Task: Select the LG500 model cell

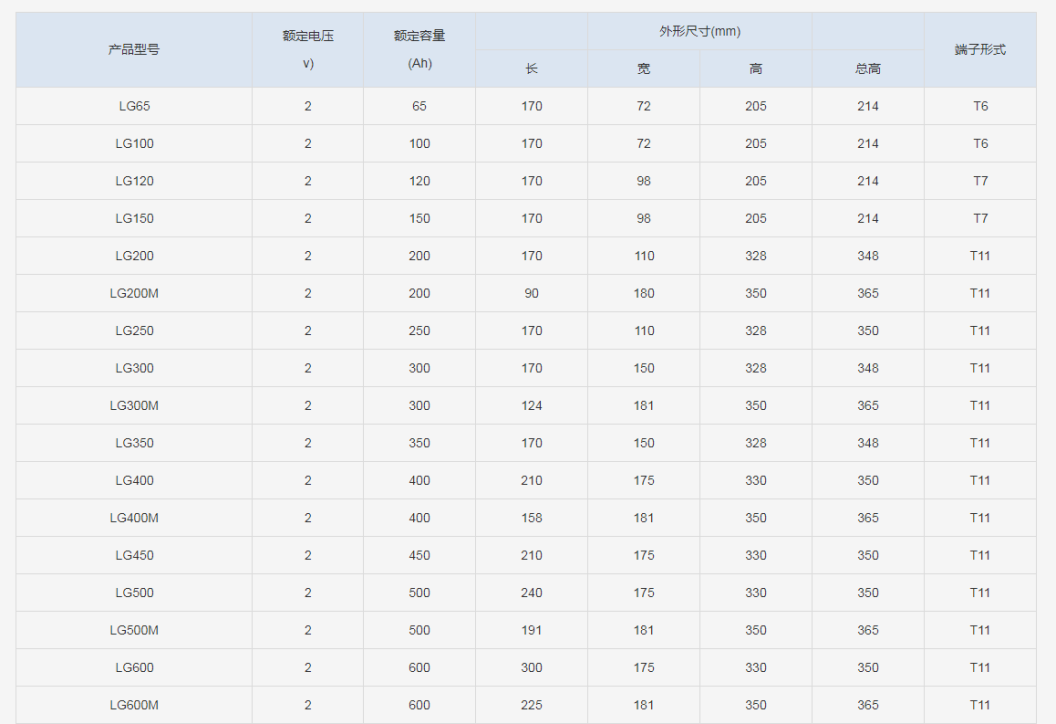Action: coord(134,593)
